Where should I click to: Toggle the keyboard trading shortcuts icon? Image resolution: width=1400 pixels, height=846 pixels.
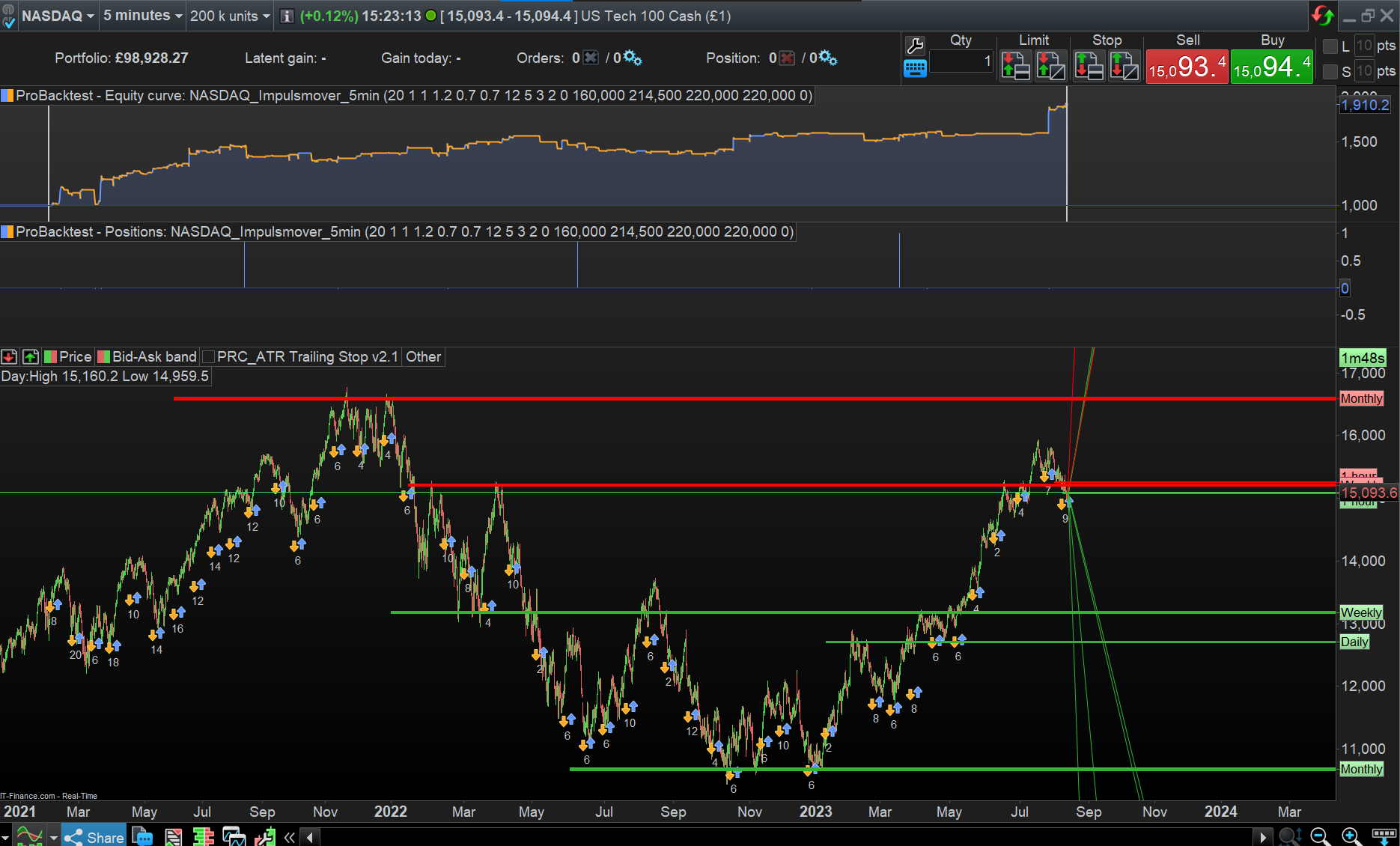[x=915, y=69]
